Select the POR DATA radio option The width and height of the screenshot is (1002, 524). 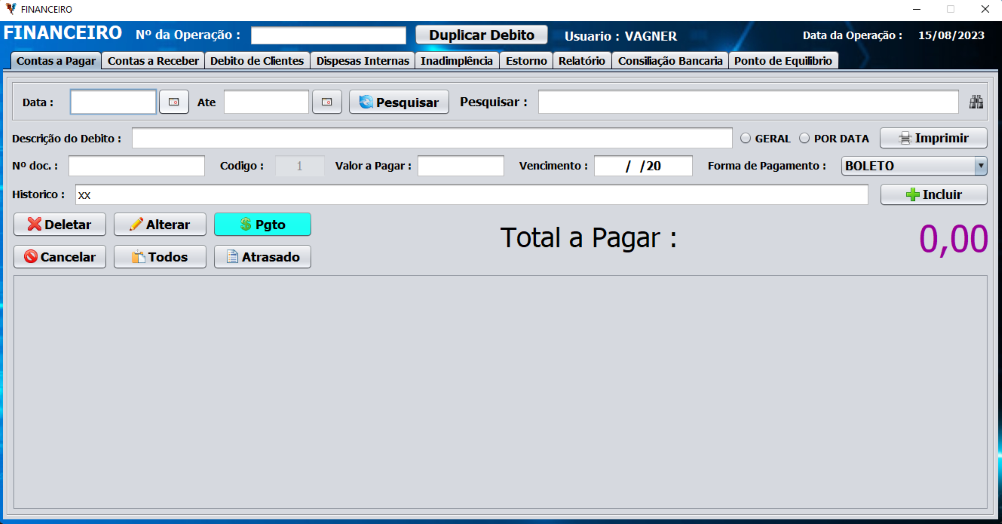(804, 139)
